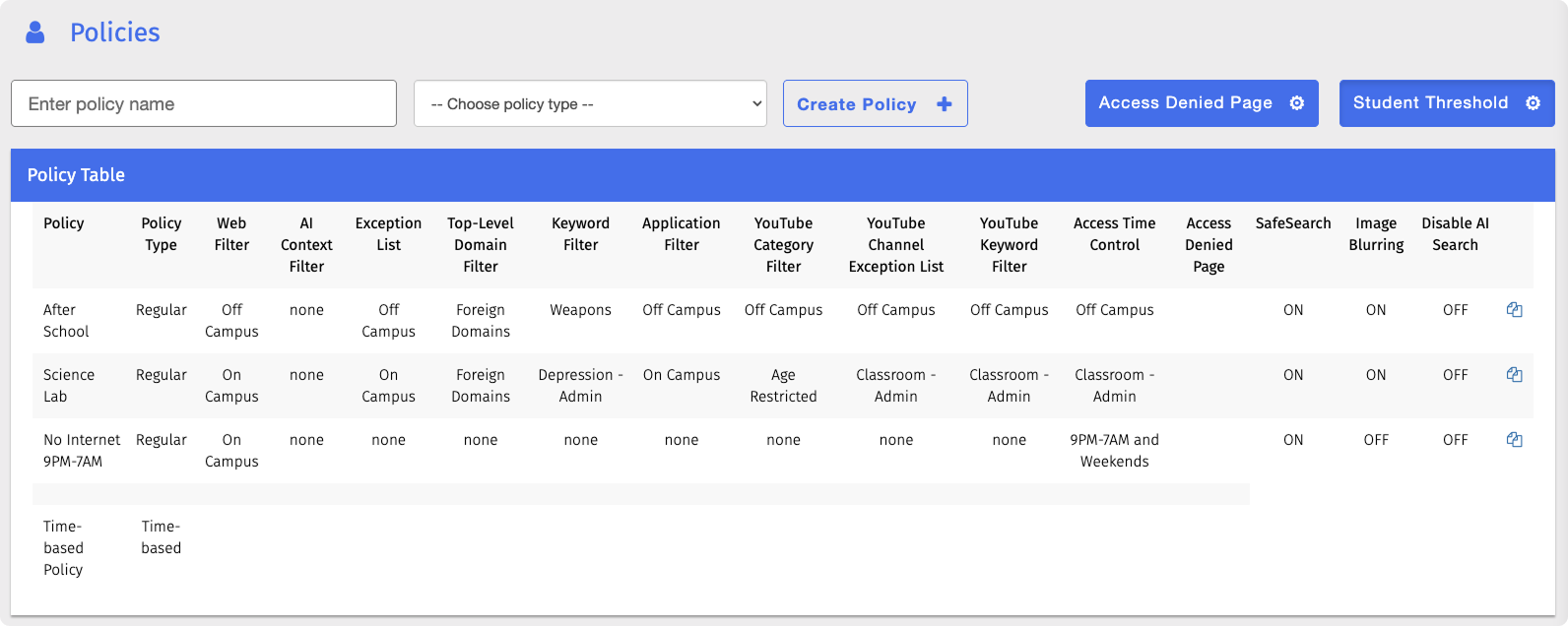Click the Create Policy button label
1568x626 pixels.
coord(857,104)
